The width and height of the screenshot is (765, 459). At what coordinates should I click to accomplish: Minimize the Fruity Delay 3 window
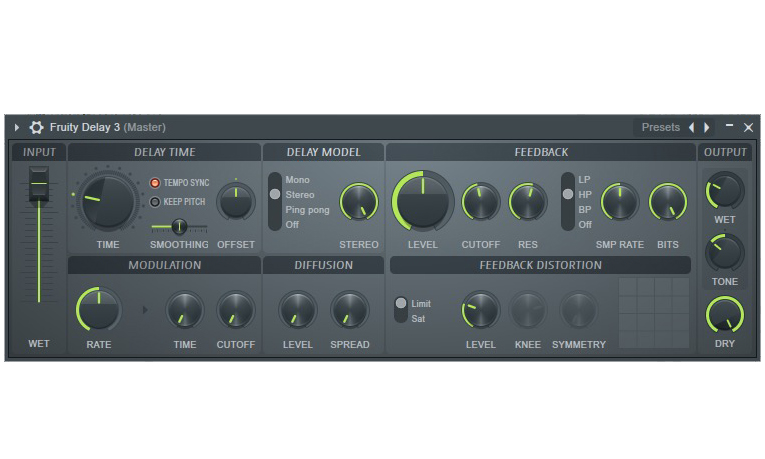click(729, 126)
